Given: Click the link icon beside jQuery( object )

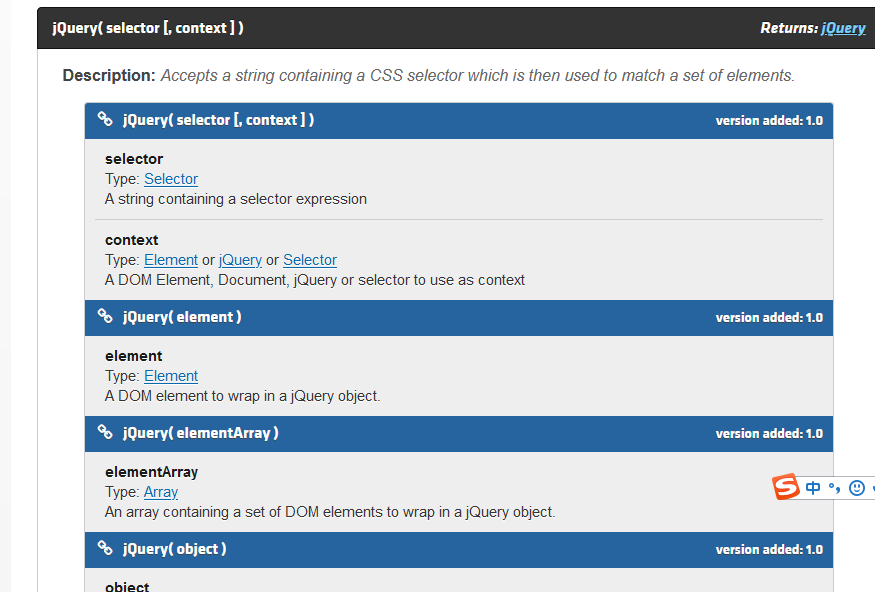Looking at the screenshot, I should [x=105, y=549].
